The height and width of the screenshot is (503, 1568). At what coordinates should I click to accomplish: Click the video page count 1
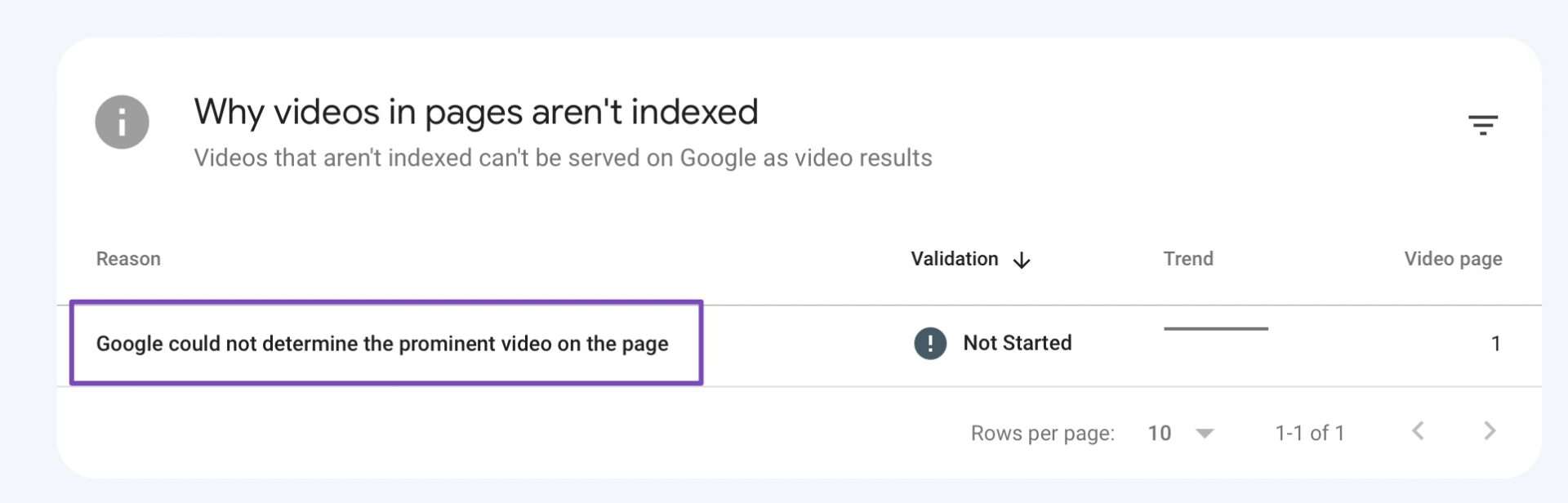tap(1495, 344)
